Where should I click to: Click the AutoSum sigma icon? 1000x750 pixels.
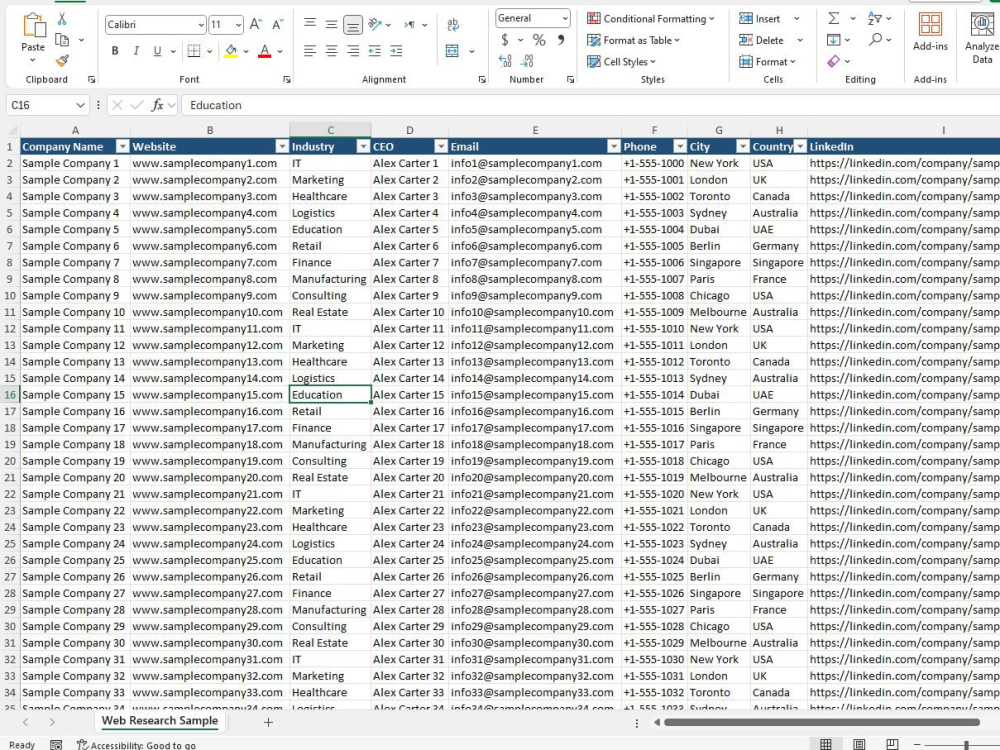coord(834,18)
